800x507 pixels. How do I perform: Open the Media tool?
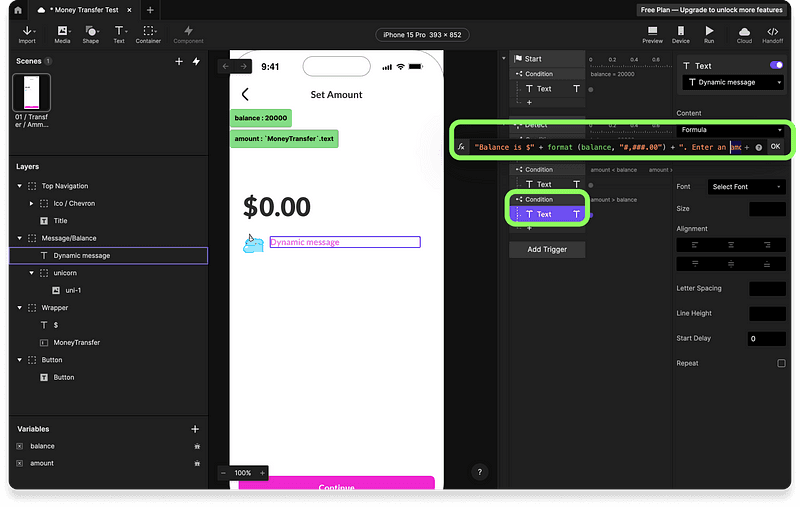point(62,35)
